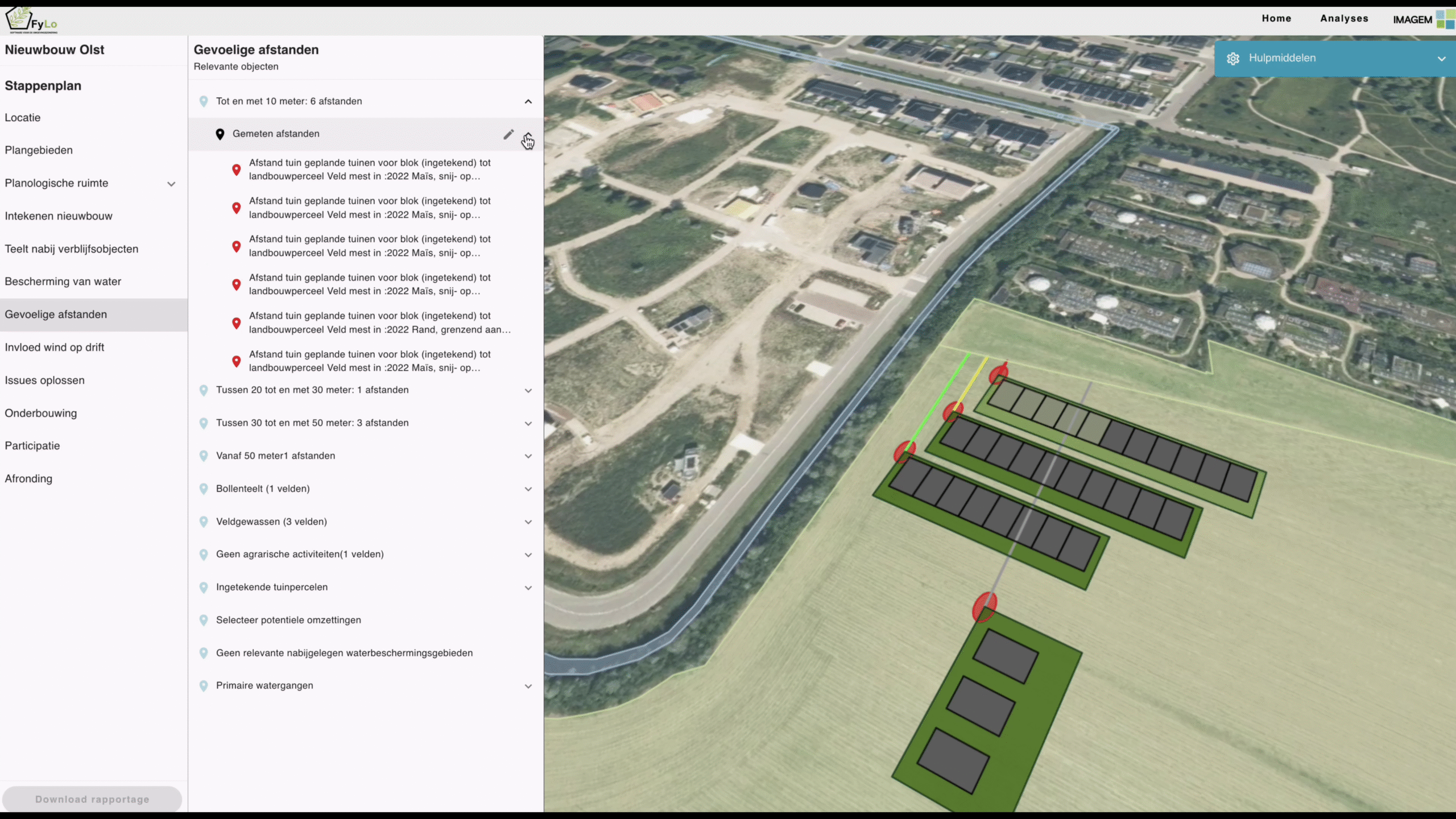Click the FyLo logo

click(x=31, y=19)
